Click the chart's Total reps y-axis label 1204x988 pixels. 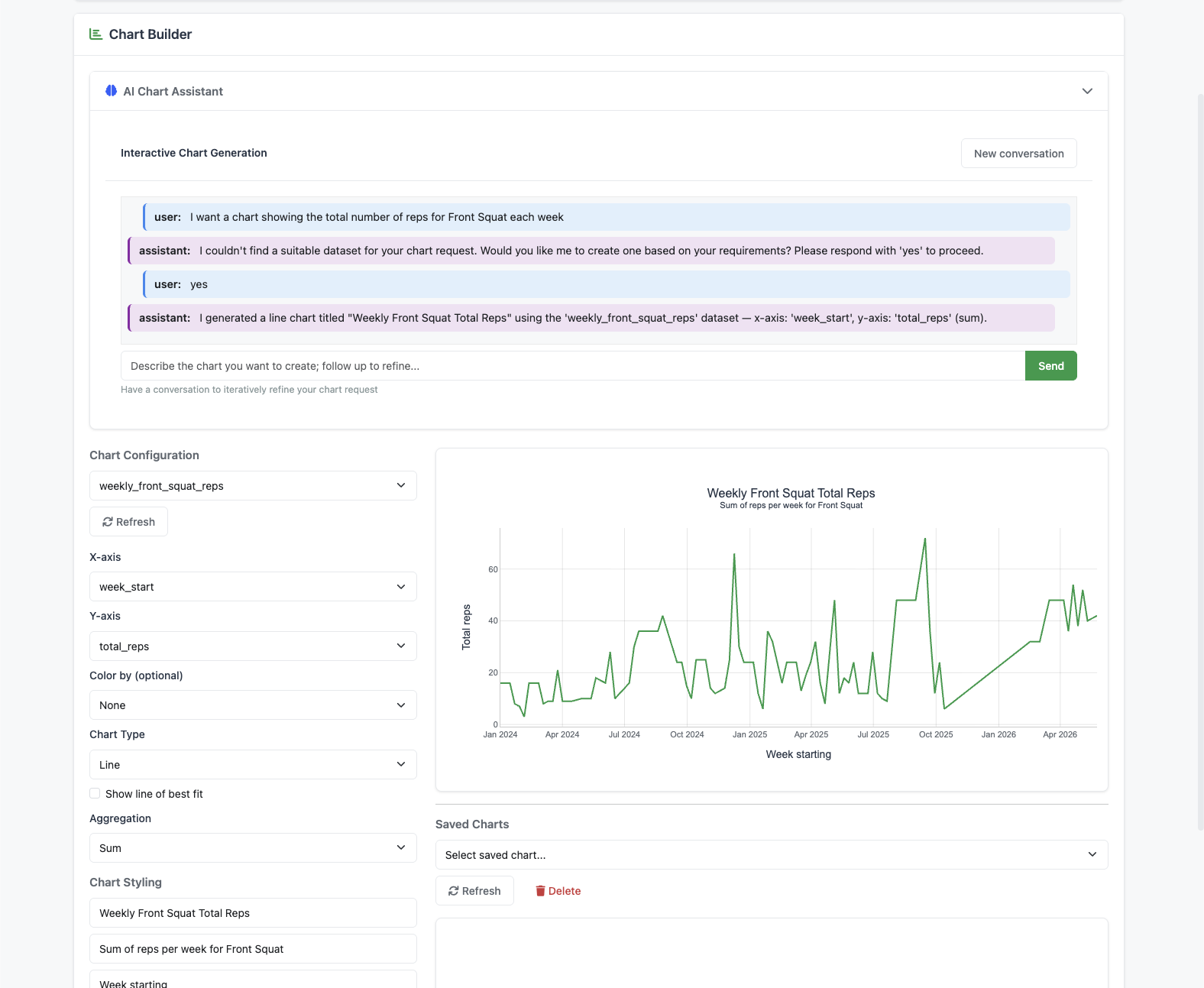[467, 627]
